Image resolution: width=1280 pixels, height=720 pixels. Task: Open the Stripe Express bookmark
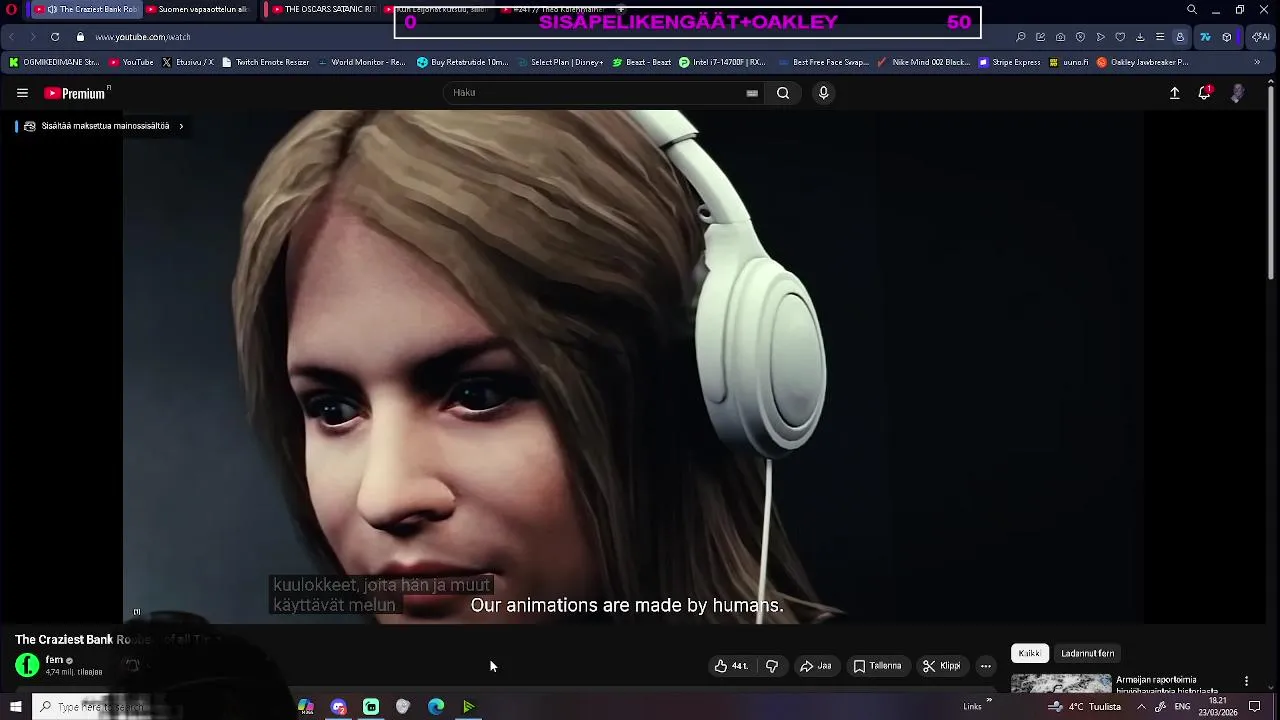(x=1009, y=62)
